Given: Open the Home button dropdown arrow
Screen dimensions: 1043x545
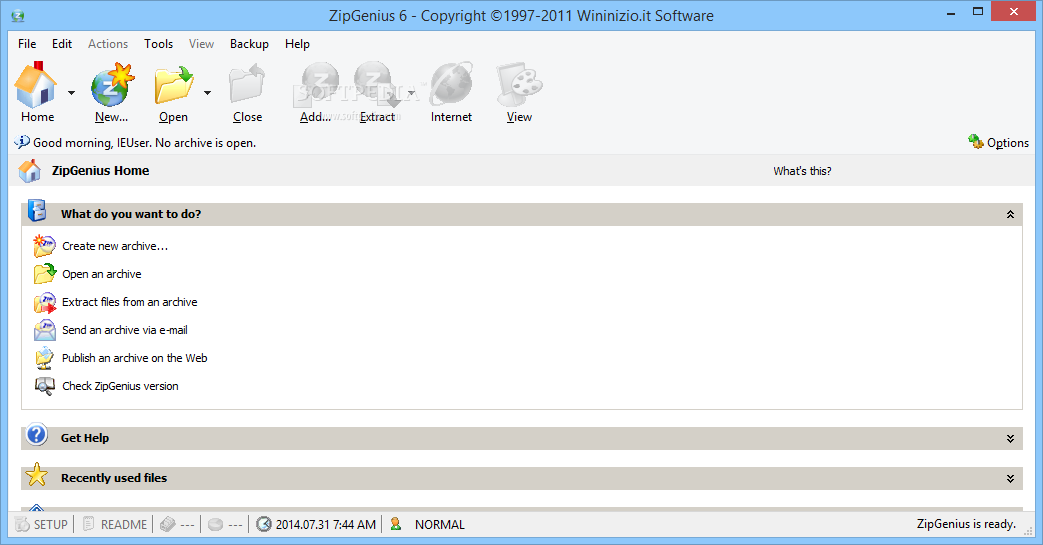Looking at the screenshot, I should coord(71,93).
